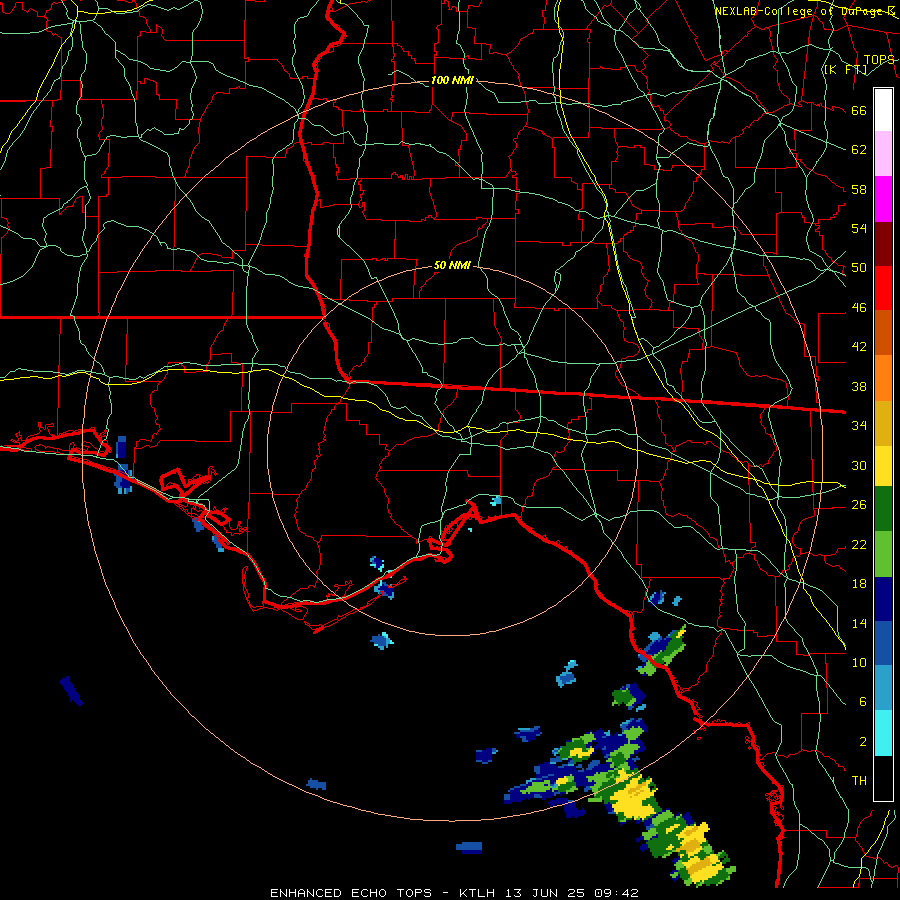
Task: Click the "18" legend value
Action: click(x=859, y=584)
